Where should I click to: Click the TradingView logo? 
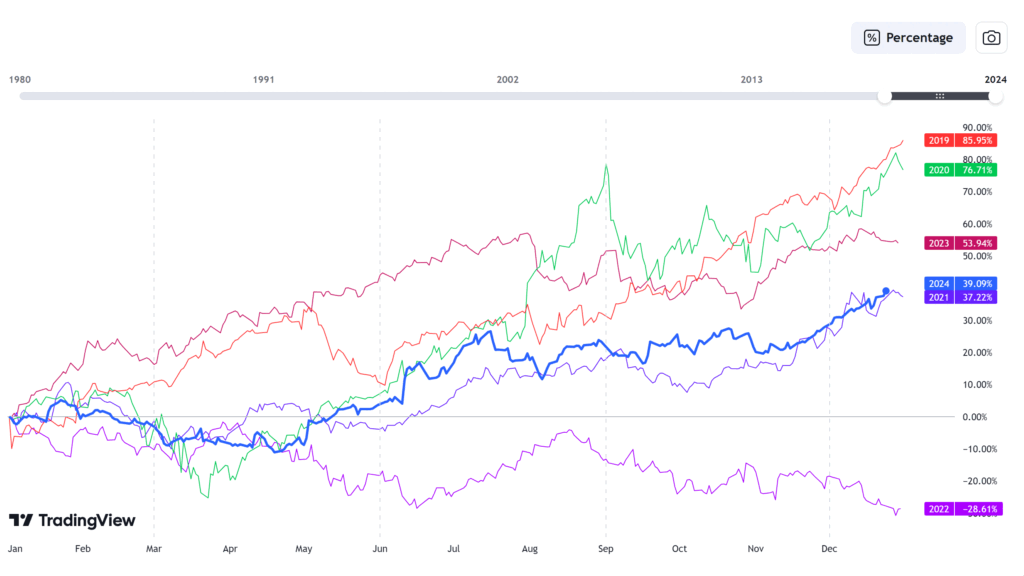click(72, 520)
